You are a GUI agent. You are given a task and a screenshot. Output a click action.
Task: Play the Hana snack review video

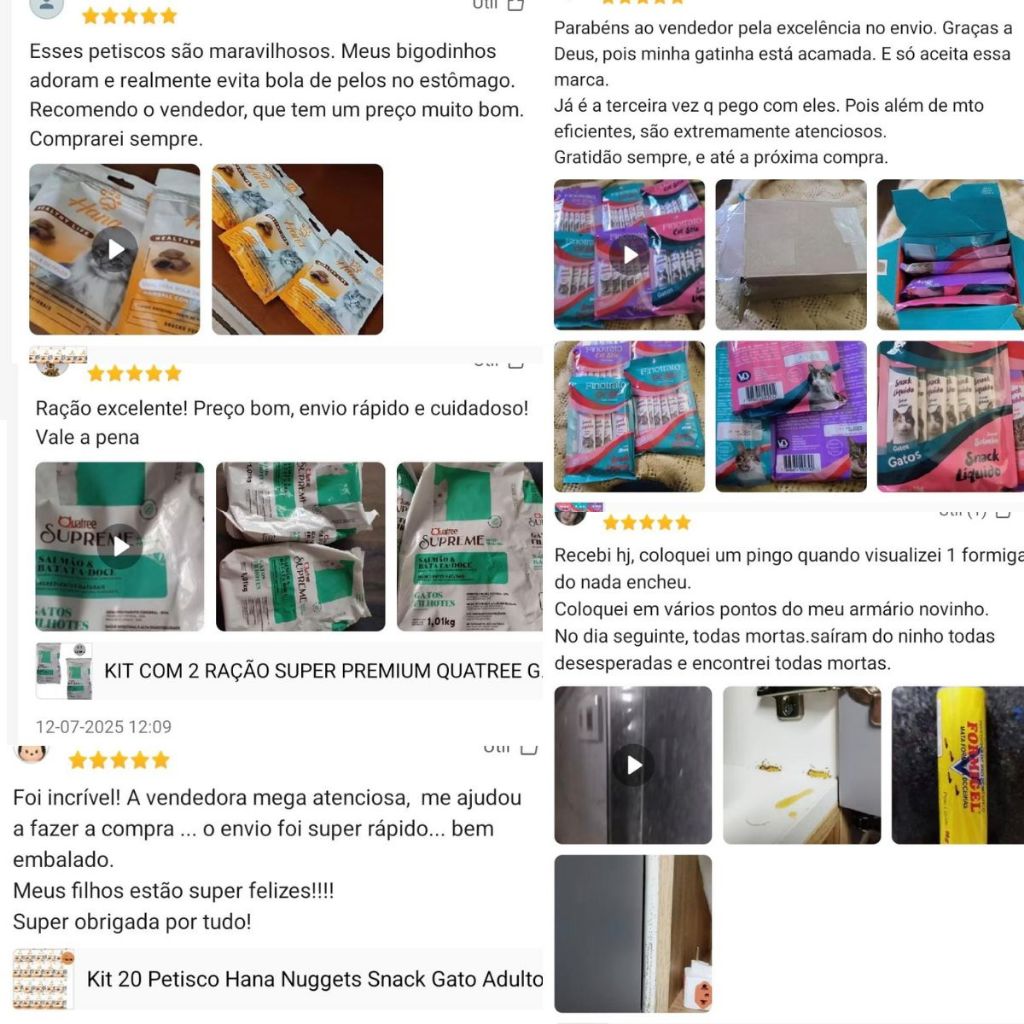pos(115,249)
